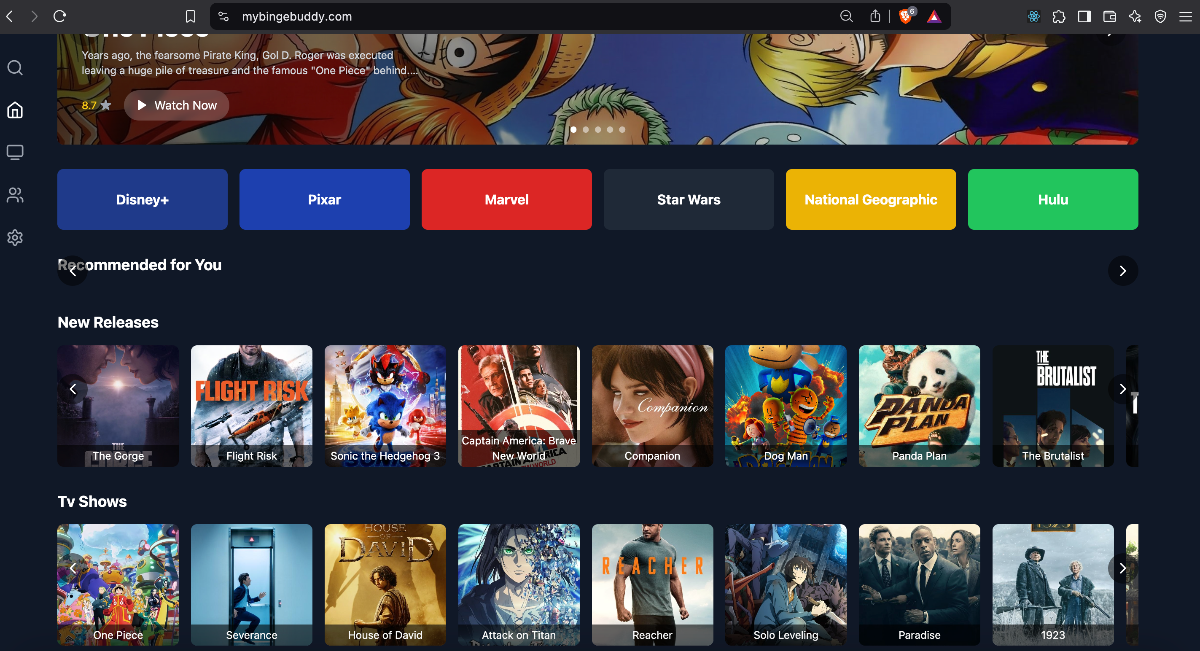Screen dimensions: 1200x651
Task: Open the Star Wars category
Action: pyautogui.click(x=689, y=200)
